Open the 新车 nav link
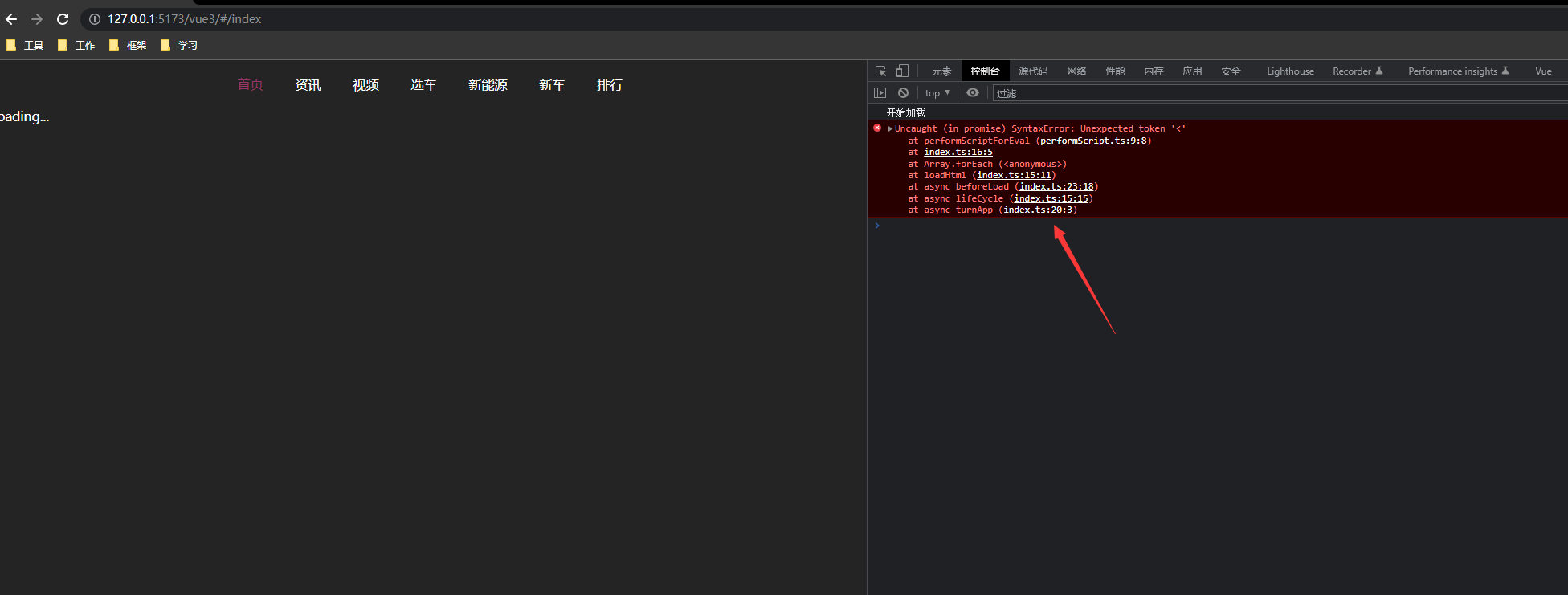Viewport: 1568px width, 595px height. tap(552, 85)
